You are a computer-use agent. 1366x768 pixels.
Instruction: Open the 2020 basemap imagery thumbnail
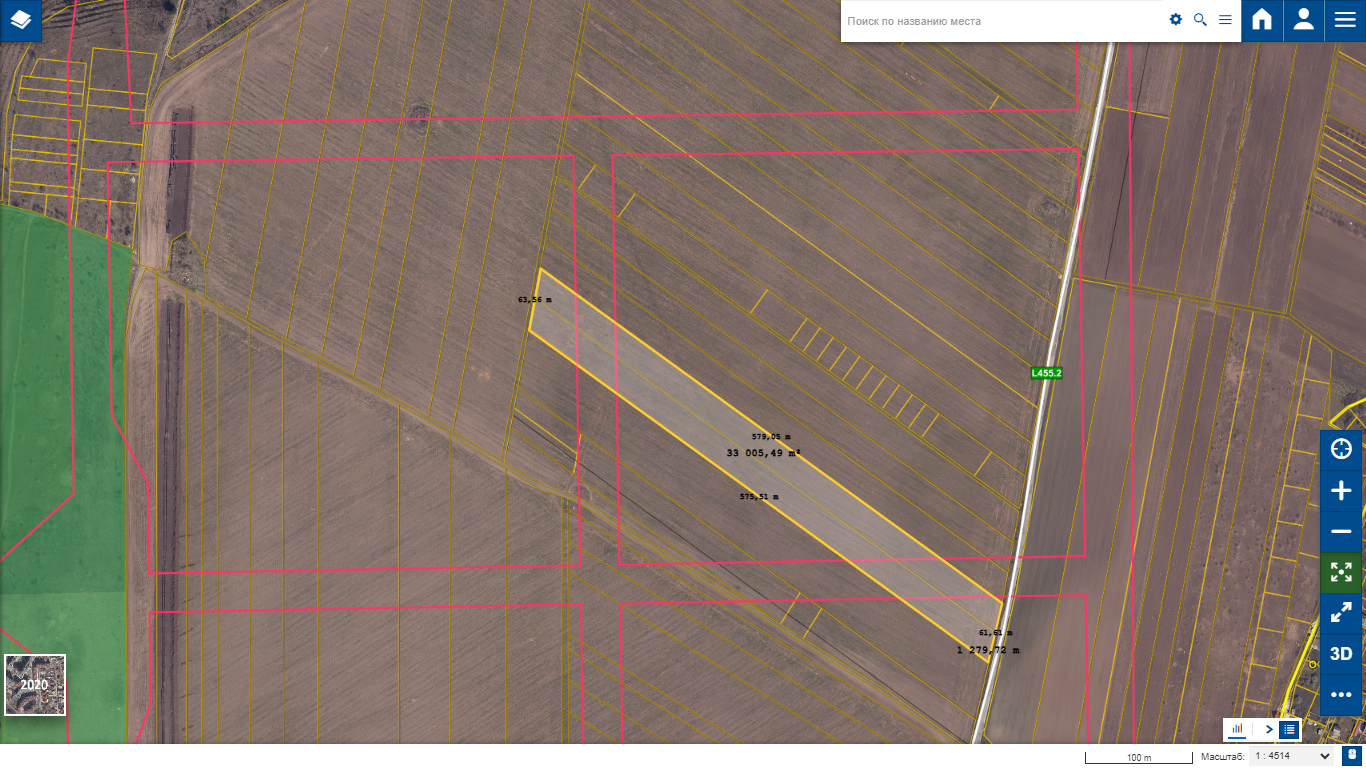point(35,685)
